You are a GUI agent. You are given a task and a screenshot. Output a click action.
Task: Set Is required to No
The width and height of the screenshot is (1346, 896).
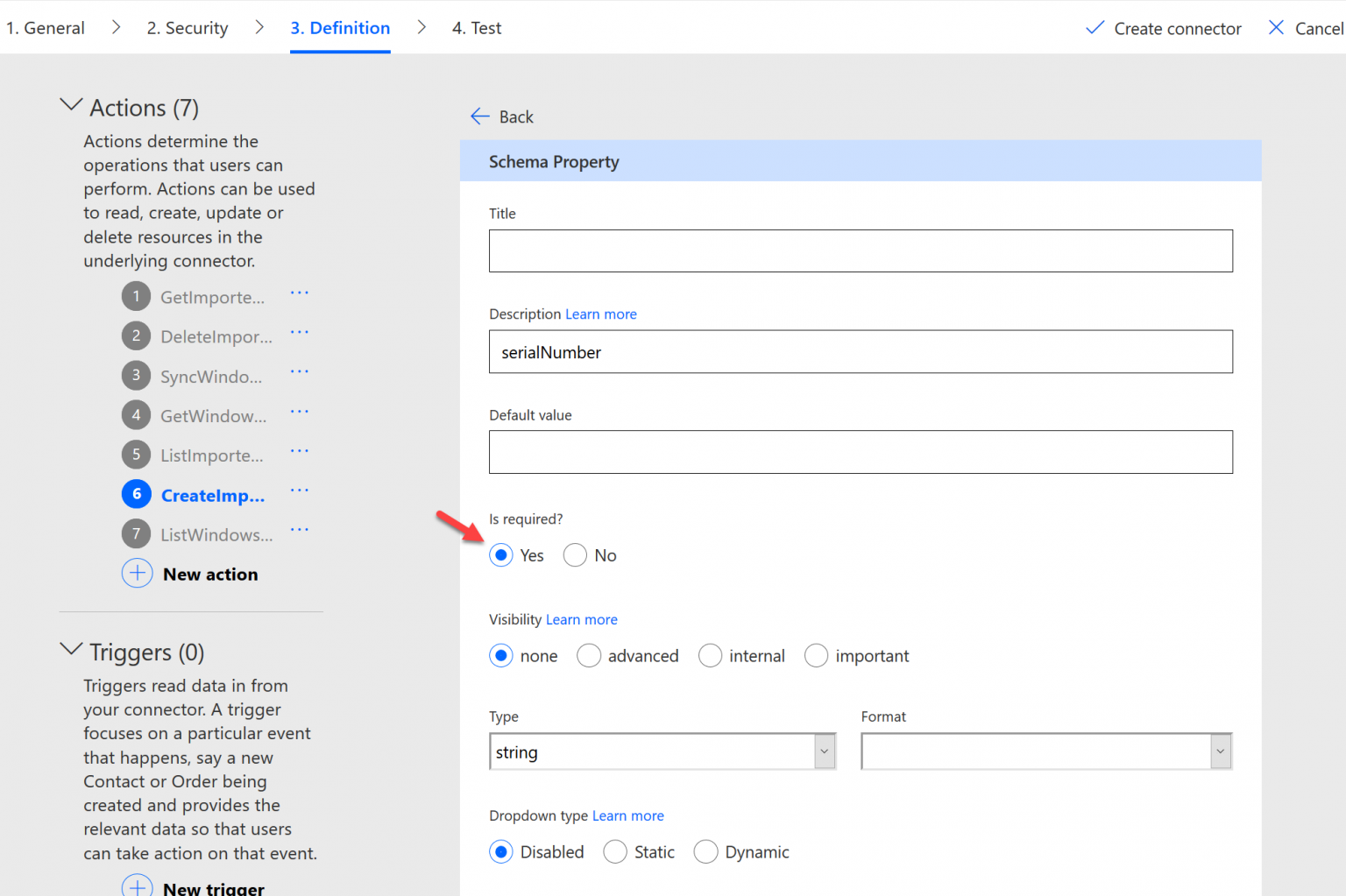[575, 554]
